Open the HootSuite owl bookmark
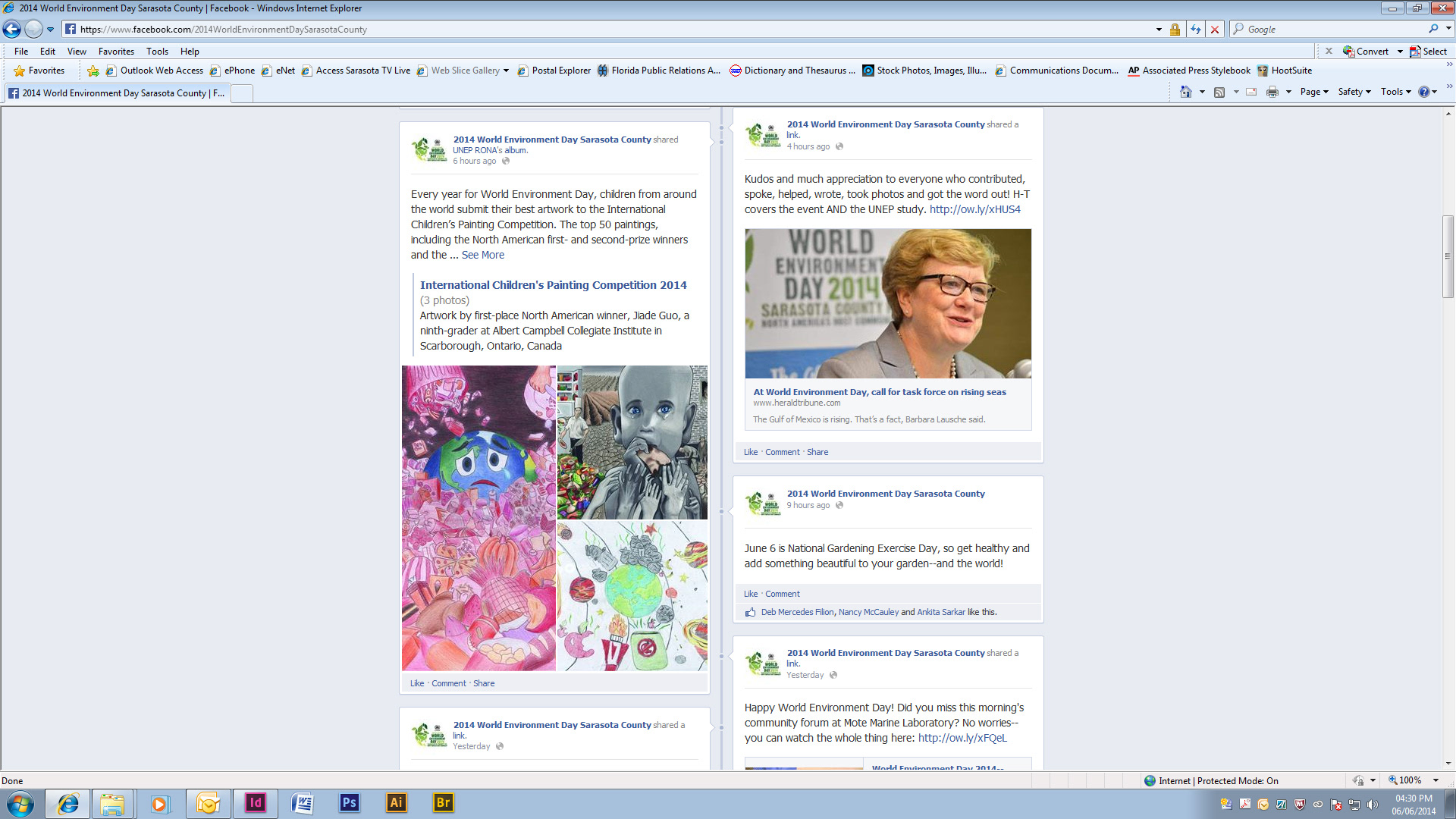This screenshot has width=1456, height=819. (1285, 71)
